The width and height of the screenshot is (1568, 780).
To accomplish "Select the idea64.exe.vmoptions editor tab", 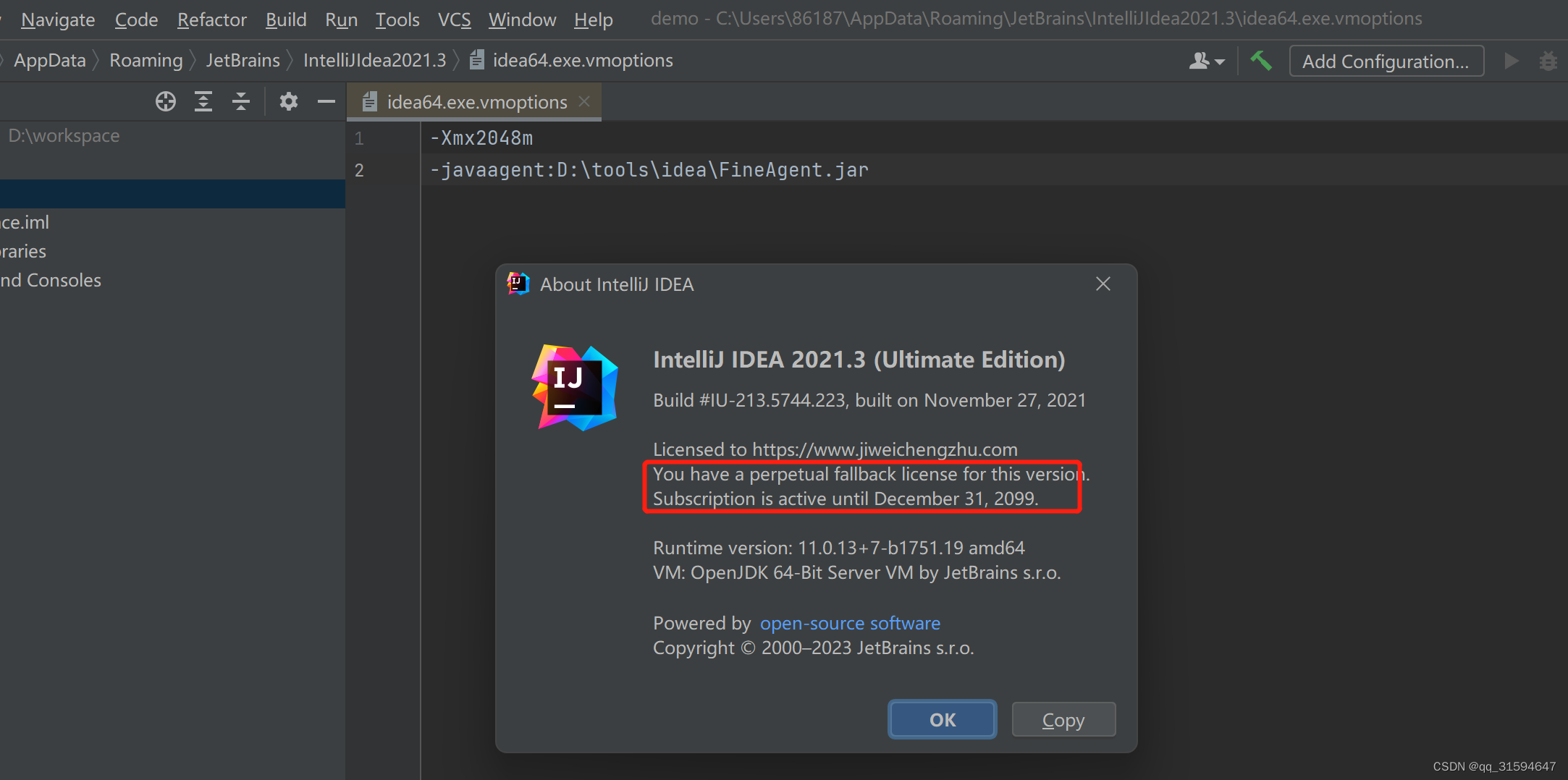I will tap(474, 102).
